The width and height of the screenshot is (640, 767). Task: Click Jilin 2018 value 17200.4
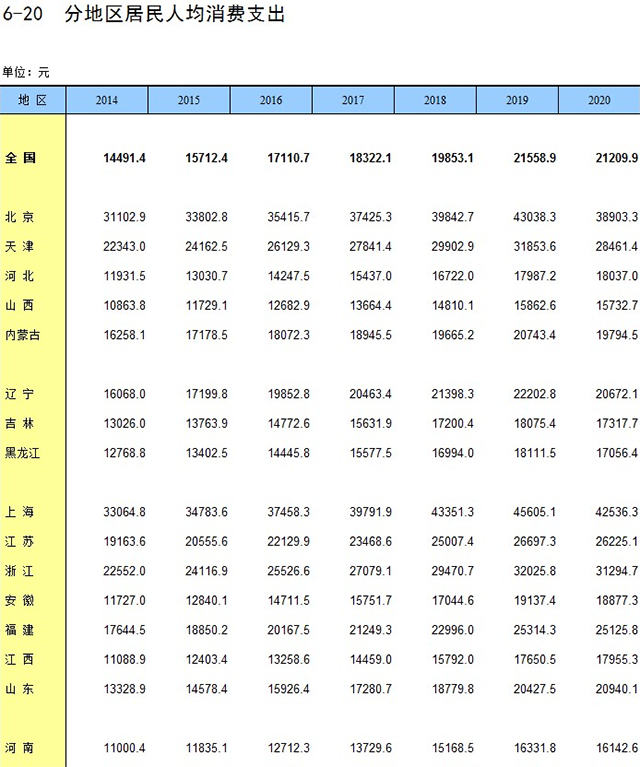[x=453, y=424]
